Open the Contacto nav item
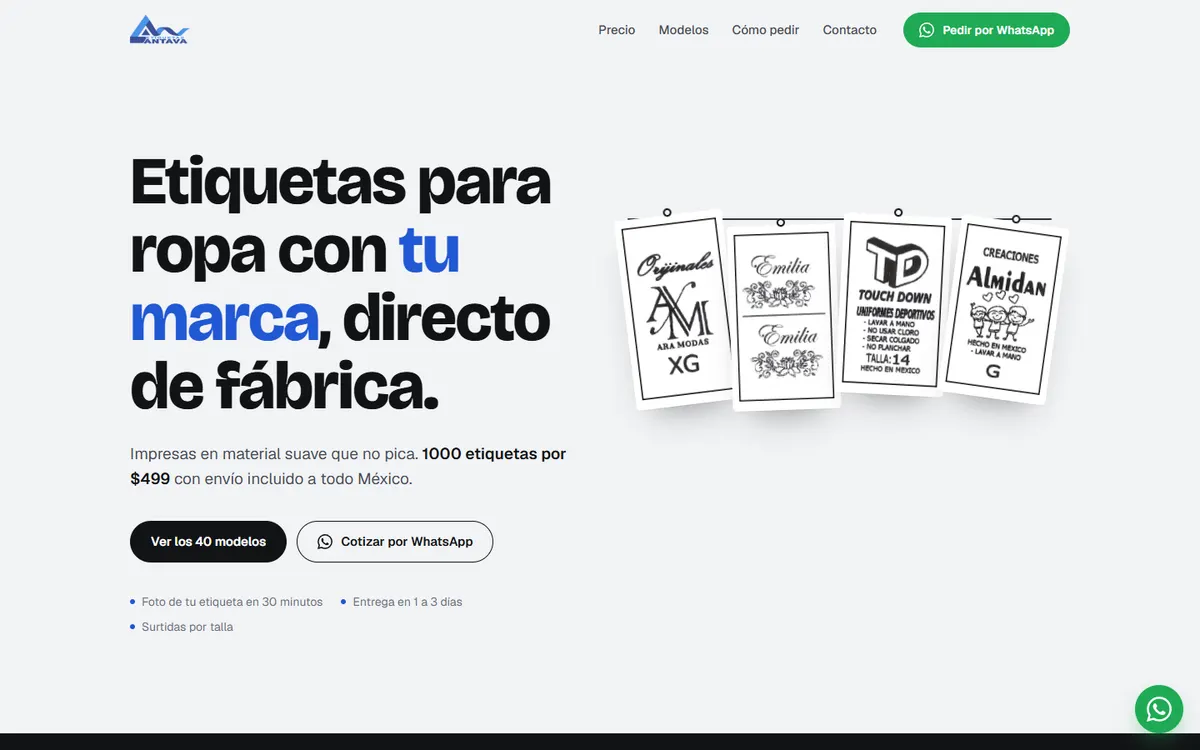The image size is (1200, 750). [x=850, y=30]
